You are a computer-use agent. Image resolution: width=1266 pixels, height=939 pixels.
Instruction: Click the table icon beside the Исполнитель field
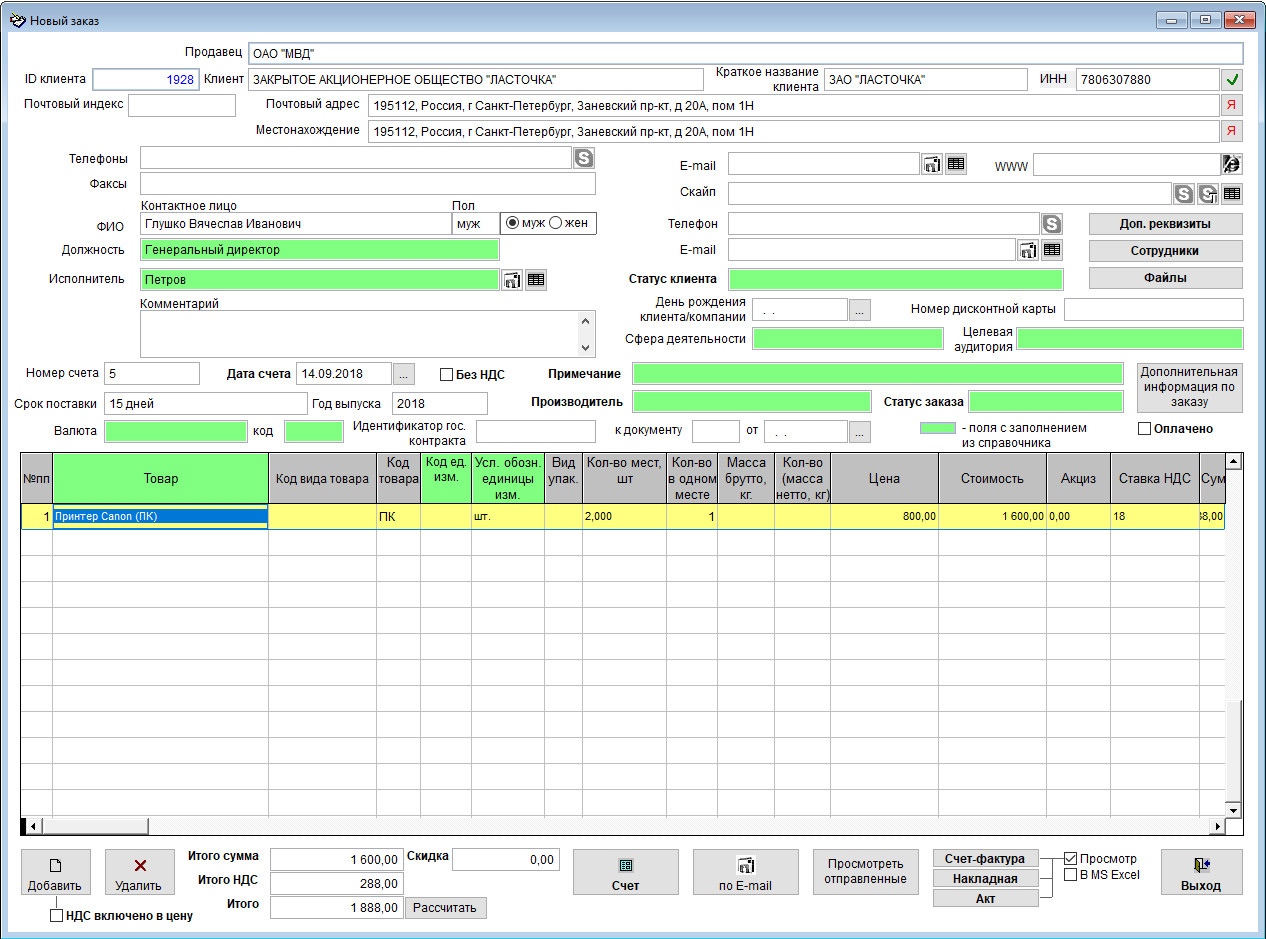(x=536, y=280)
